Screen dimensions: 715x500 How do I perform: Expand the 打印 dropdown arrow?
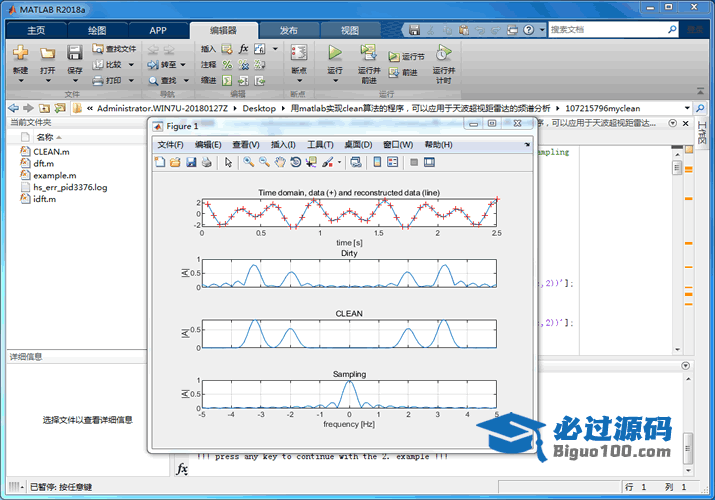click(131, 81)
